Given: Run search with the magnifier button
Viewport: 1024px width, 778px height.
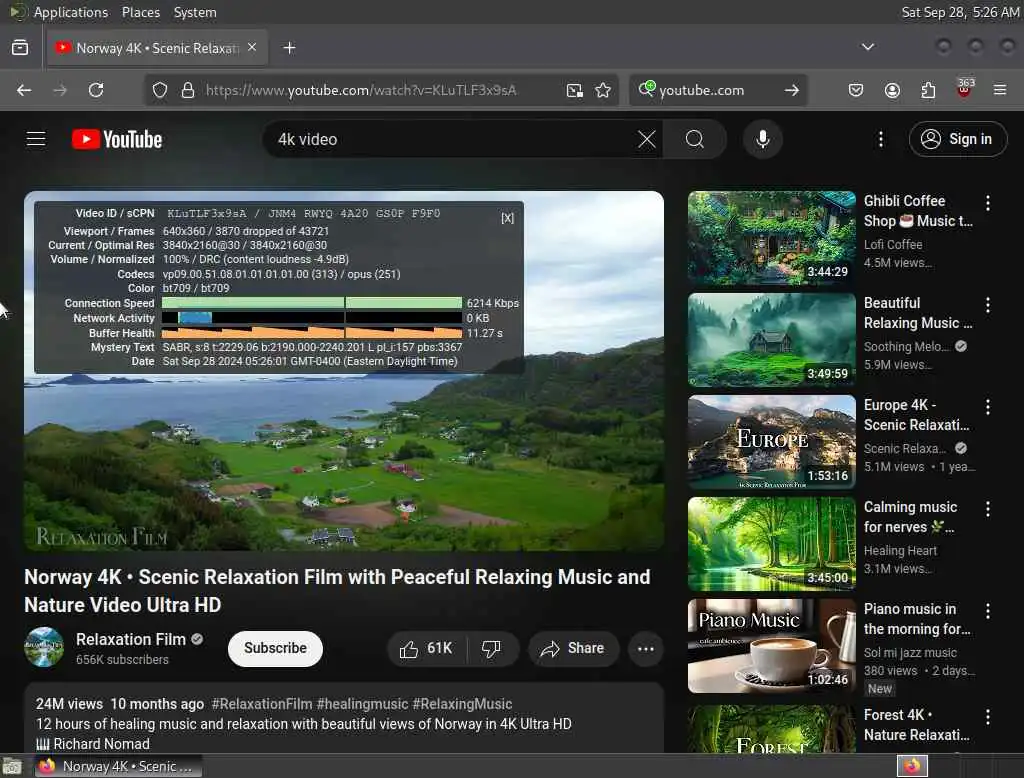Looking at the screenshot, I should [x=695, y=139].
